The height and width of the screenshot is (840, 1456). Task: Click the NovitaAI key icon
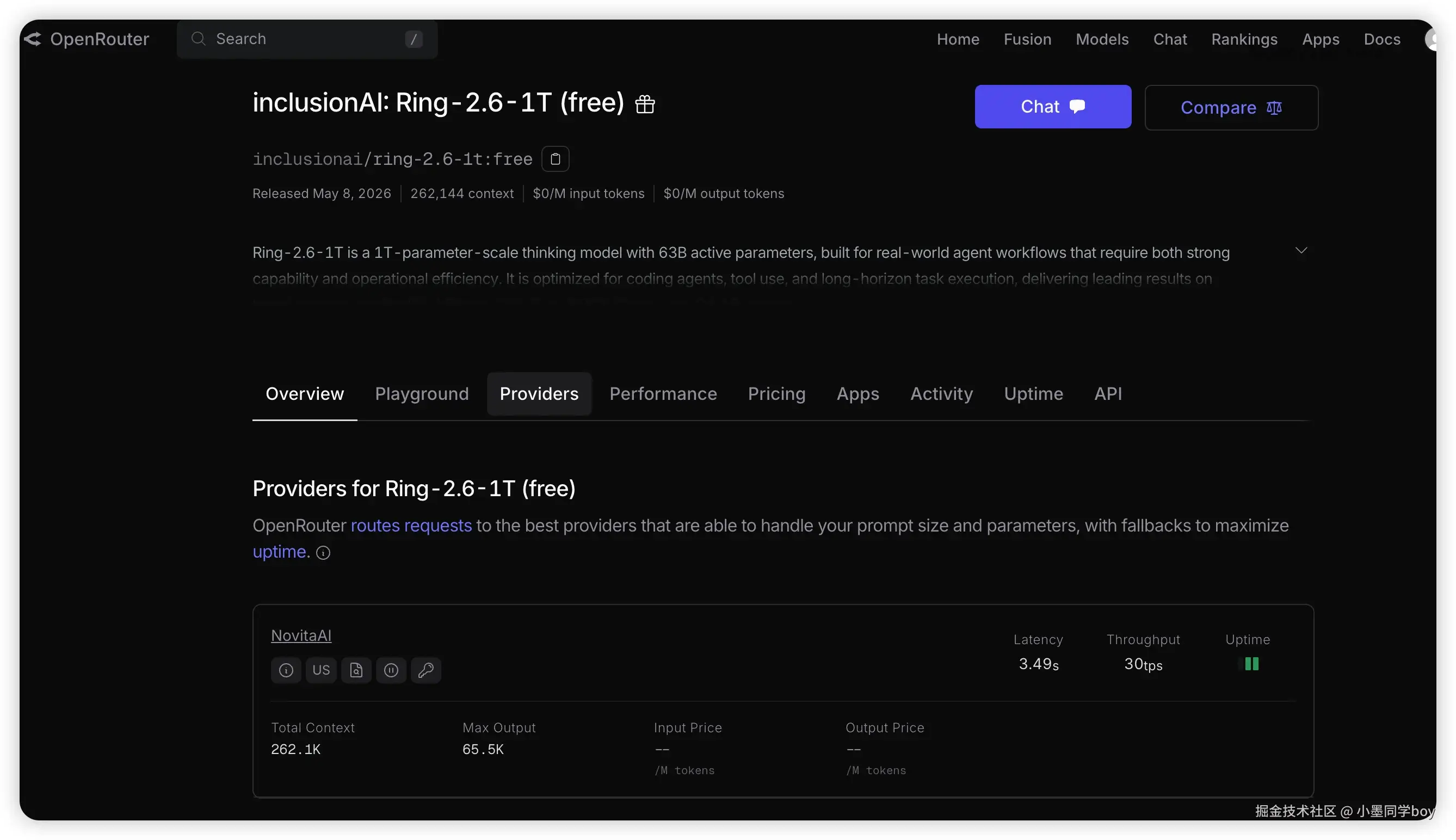tap(425, 670)
